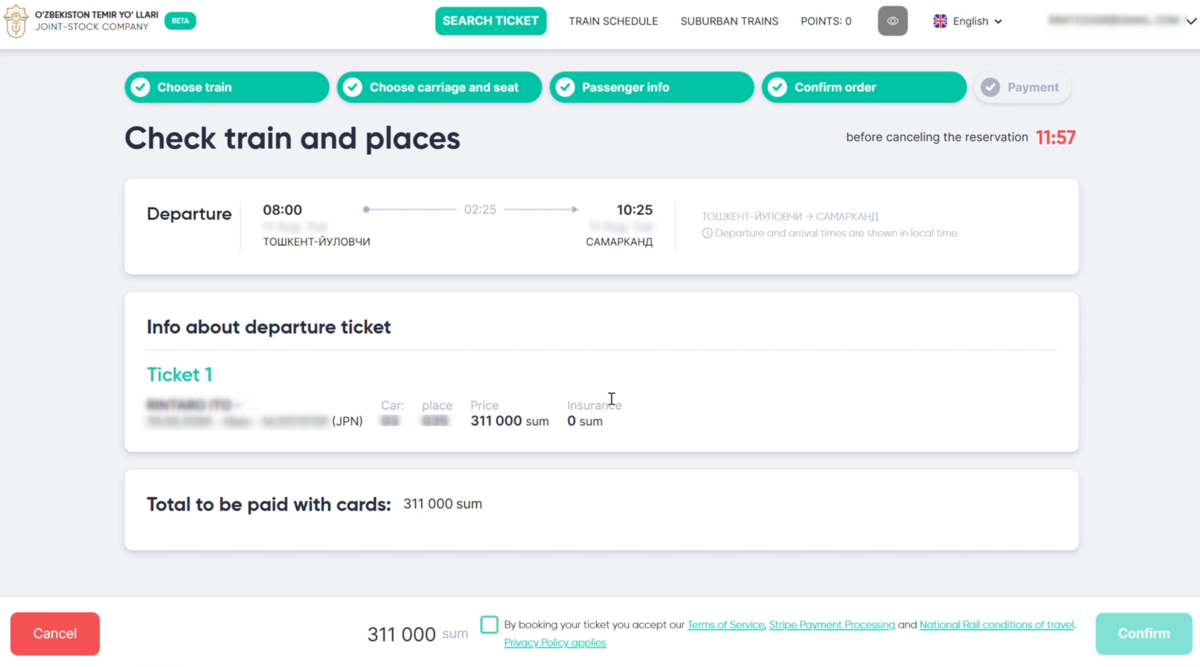The width and height of the screenshot is (1200, 667).
Task: Toggle the eye accessibility view button
Action: click(x=893, y=21)
